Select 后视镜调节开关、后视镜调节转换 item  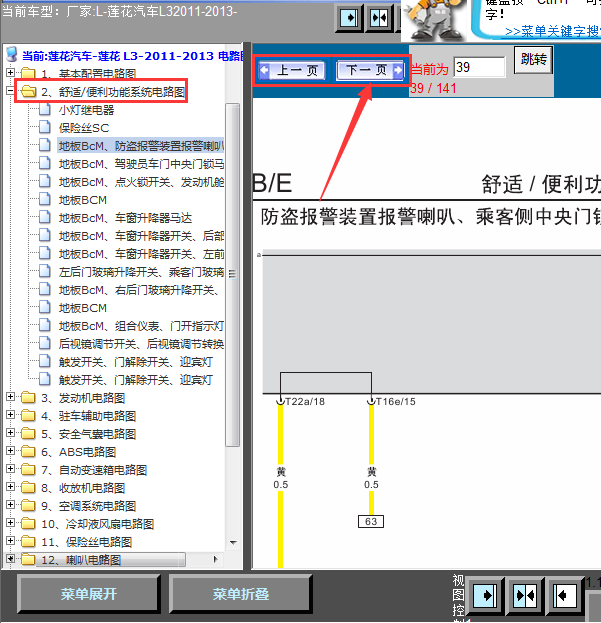141,344
